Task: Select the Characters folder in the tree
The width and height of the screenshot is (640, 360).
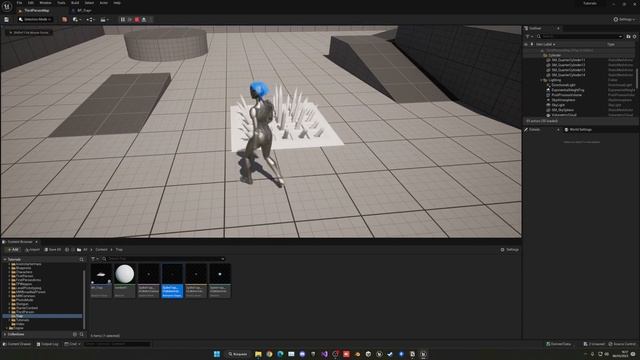Action: click(x=24, y=272)
